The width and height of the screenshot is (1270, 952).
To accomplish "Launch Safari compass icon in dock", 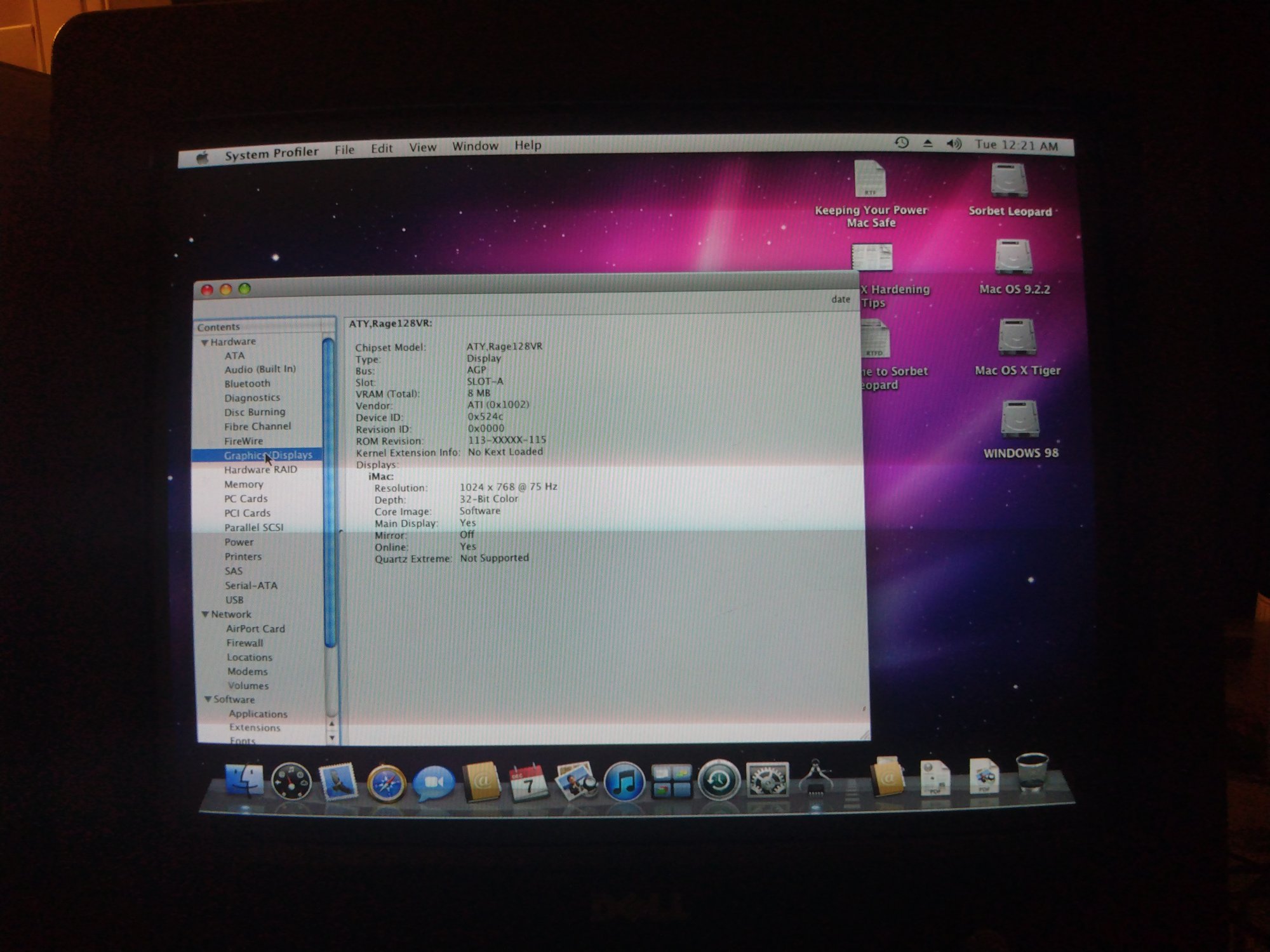I will [386, 784].
